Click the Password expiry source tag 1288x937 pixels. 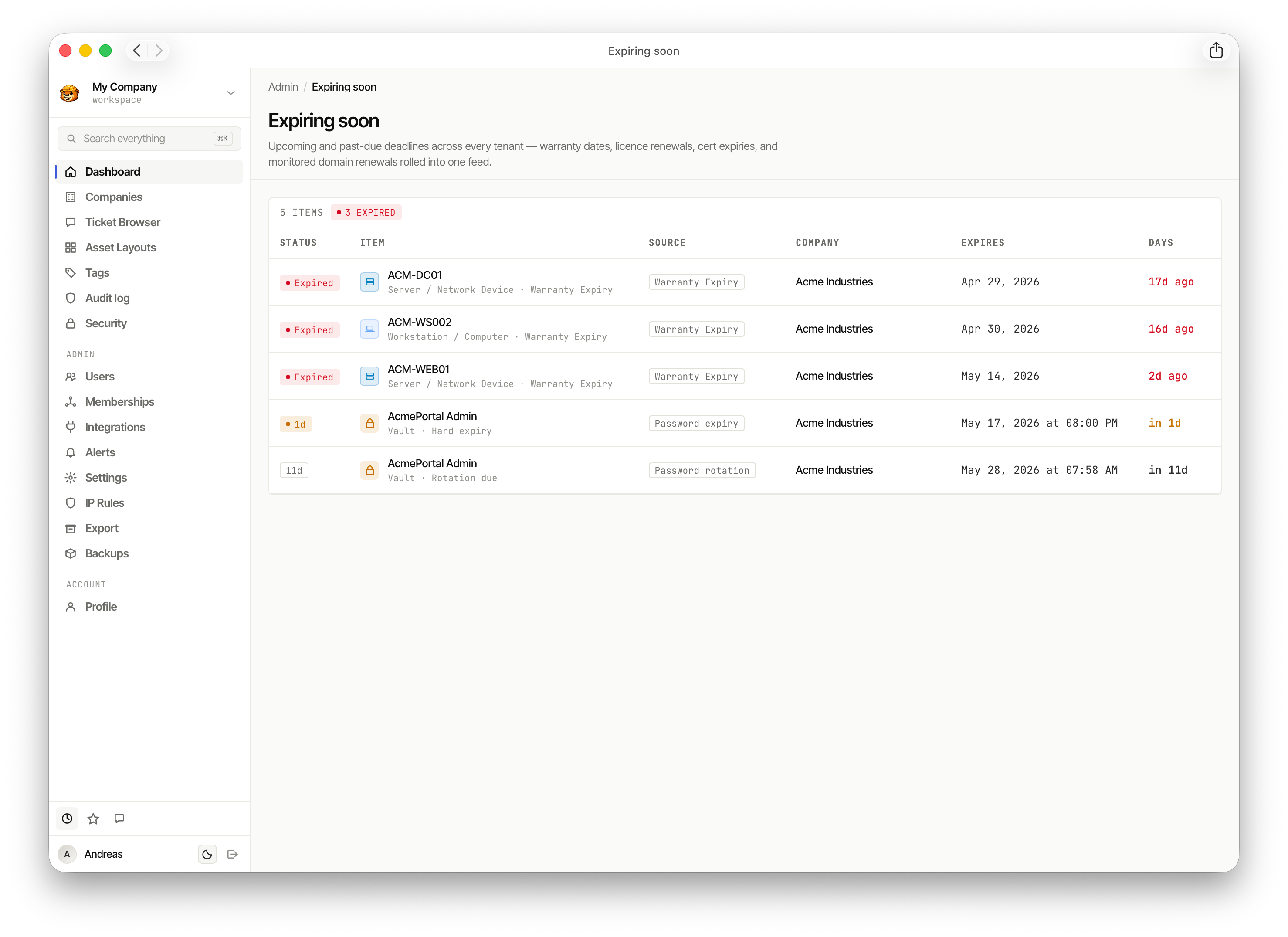pos(696,423)
